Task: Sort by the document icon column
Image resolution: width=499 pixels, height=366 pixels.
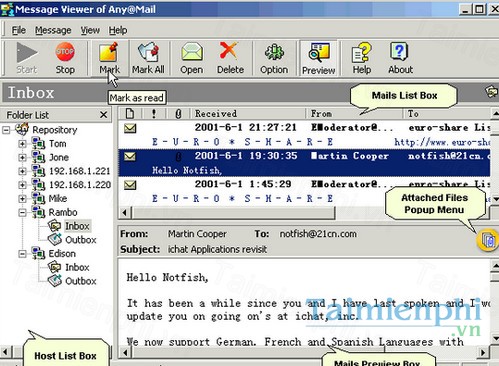Action: tap(130, 114)
